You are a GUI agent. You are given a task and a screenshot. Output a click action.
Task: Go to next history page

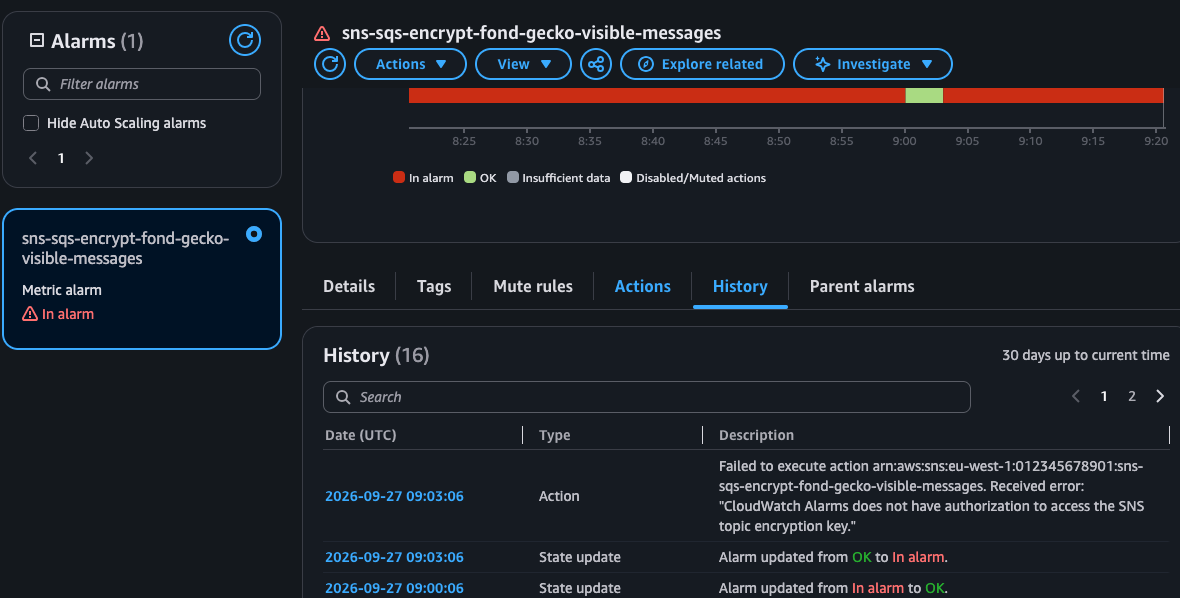[x=1160, y=396]
